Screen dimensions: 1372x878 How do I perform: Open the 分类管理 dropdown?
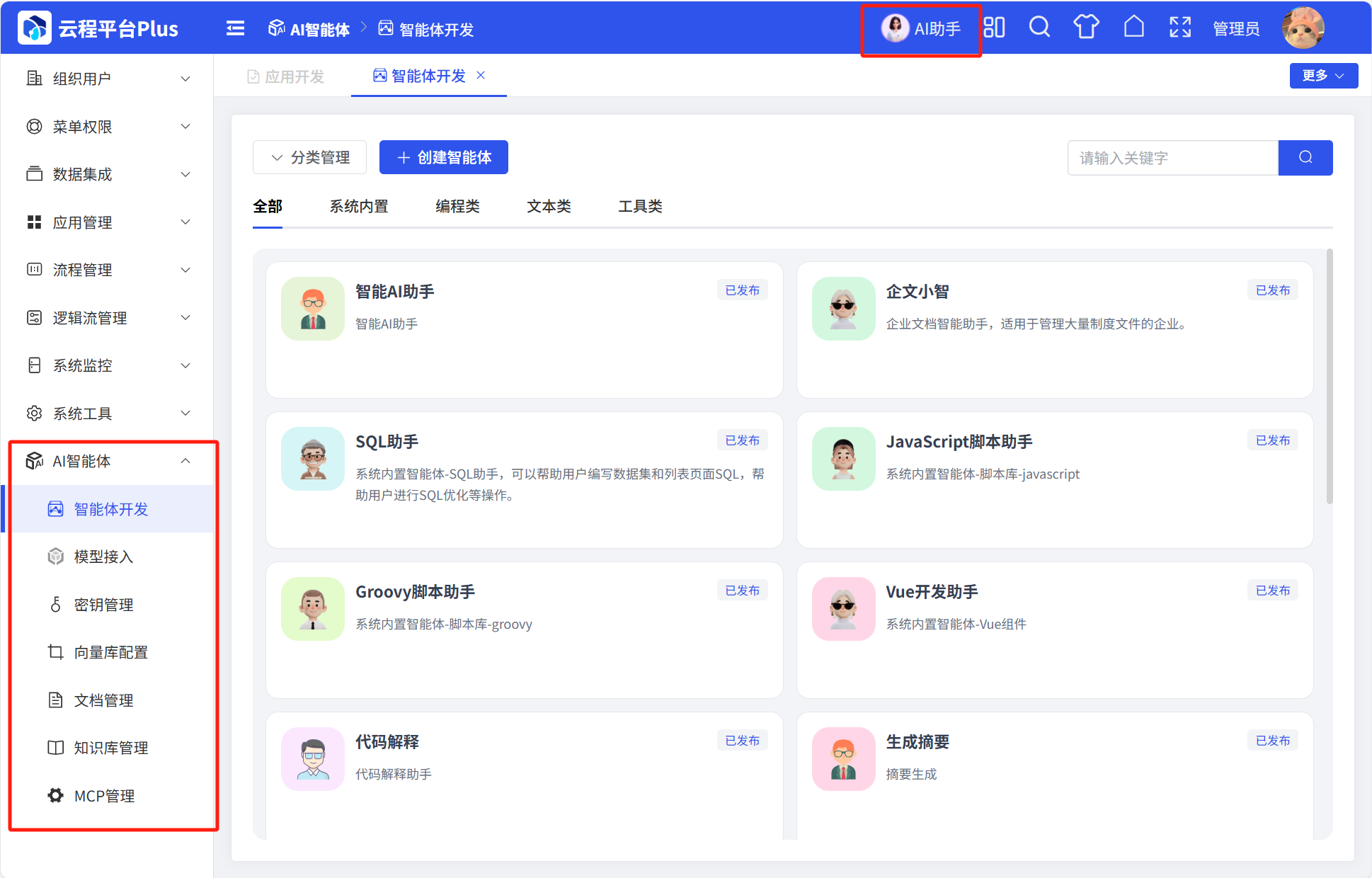[309, 157]
